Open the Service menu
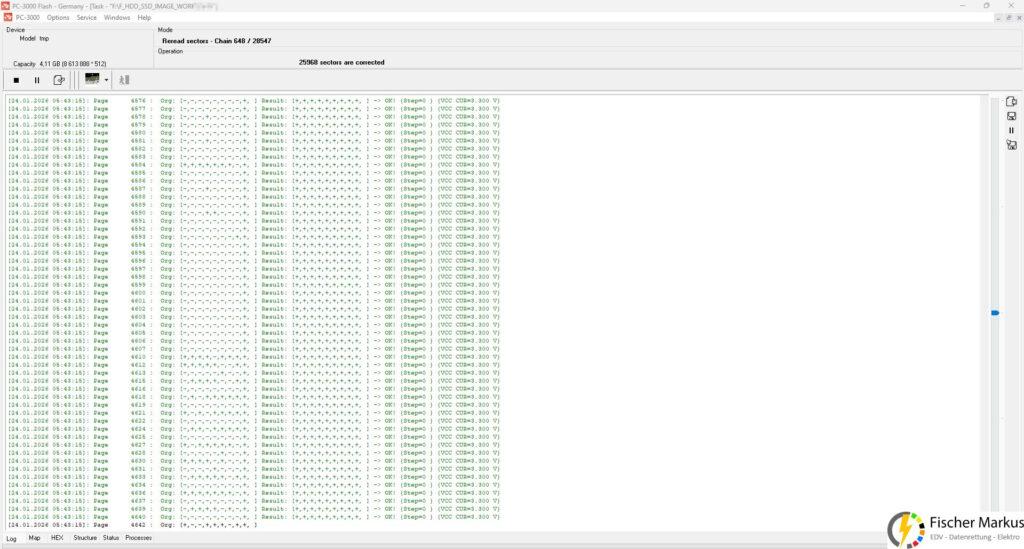The height and width of the screenshot is (549, 1024). [87, 18]
